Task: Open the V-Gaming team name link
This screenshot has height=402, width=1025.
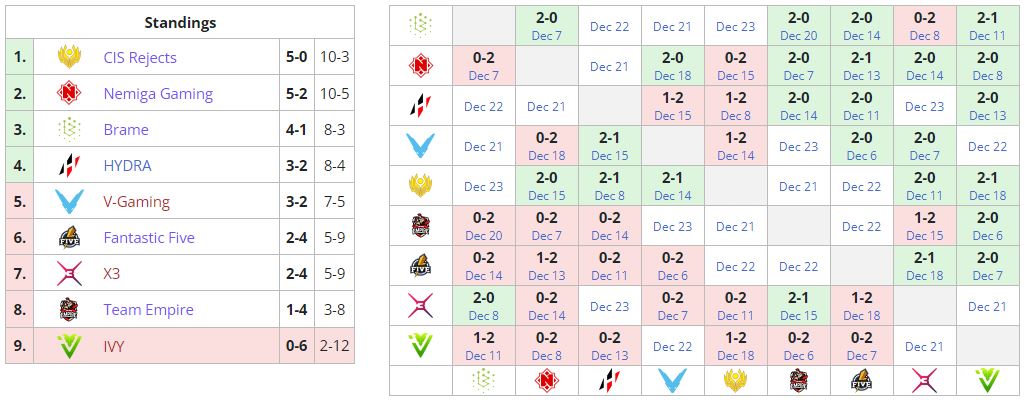Action: tap(136, 202)
